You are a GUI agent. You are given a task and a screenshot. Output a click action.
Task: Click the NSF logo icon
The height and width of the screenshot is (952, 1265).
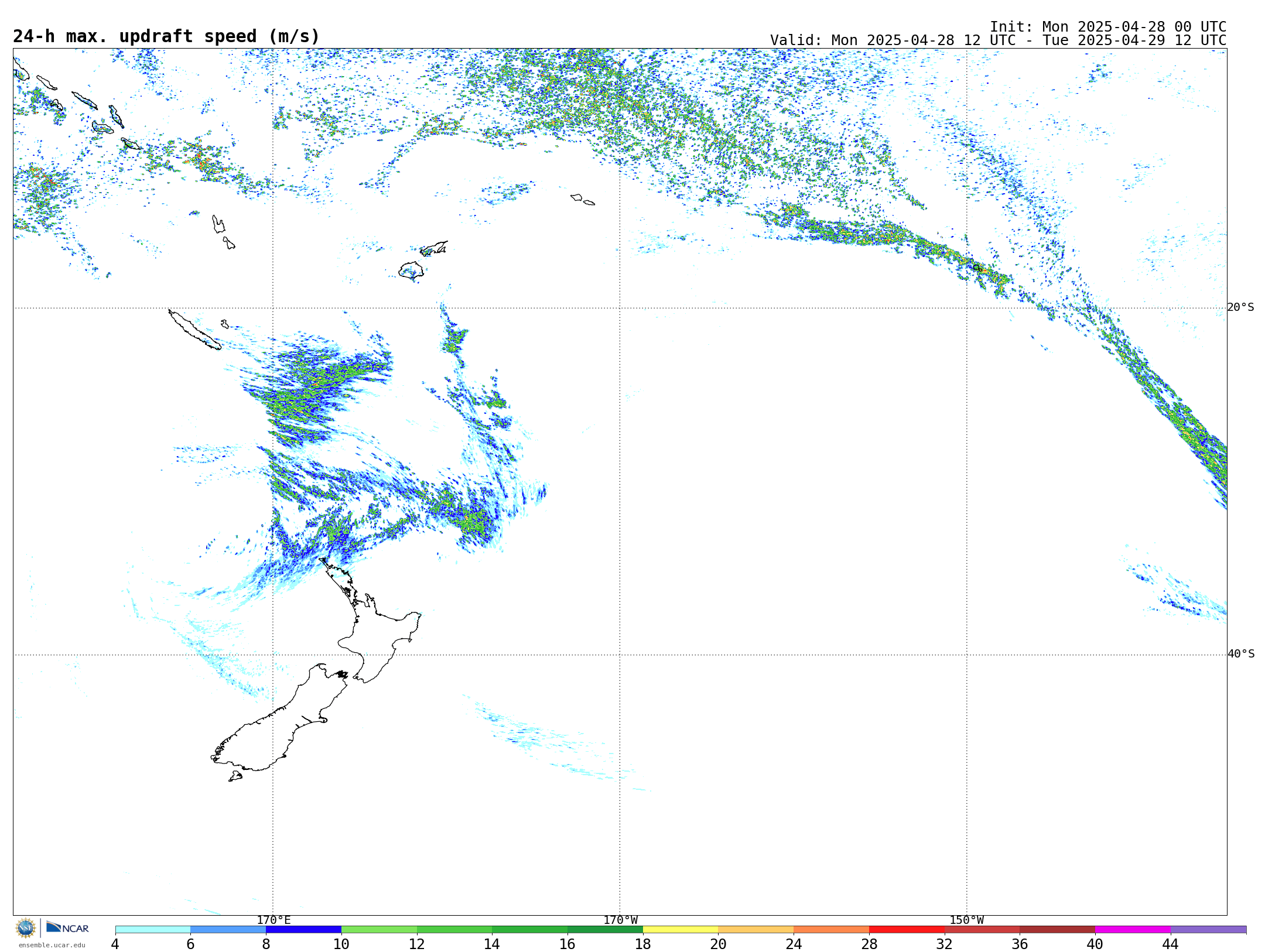(26, 928)
